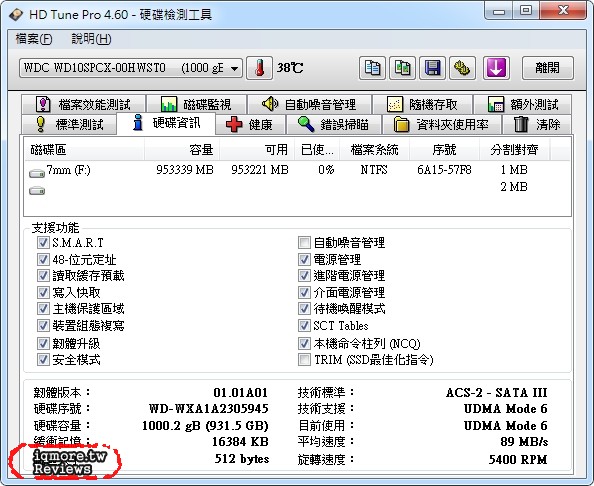Click the 2 MB alignment value

pyautogui.click(x=514, y=187)
